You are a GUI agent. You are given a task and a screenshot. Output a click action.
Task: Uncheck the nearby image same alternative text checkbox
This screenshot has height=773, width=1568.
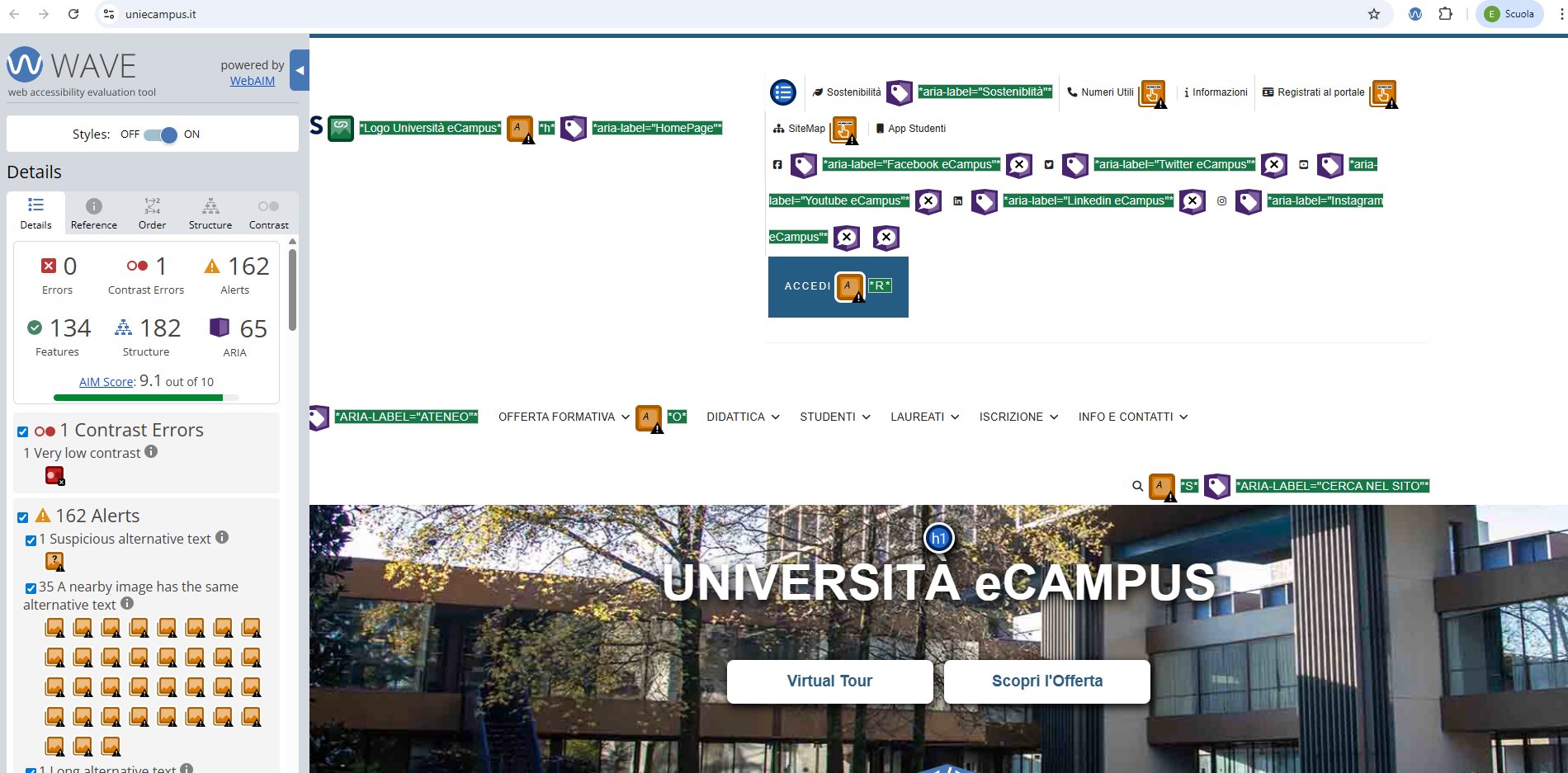(31, 588)
